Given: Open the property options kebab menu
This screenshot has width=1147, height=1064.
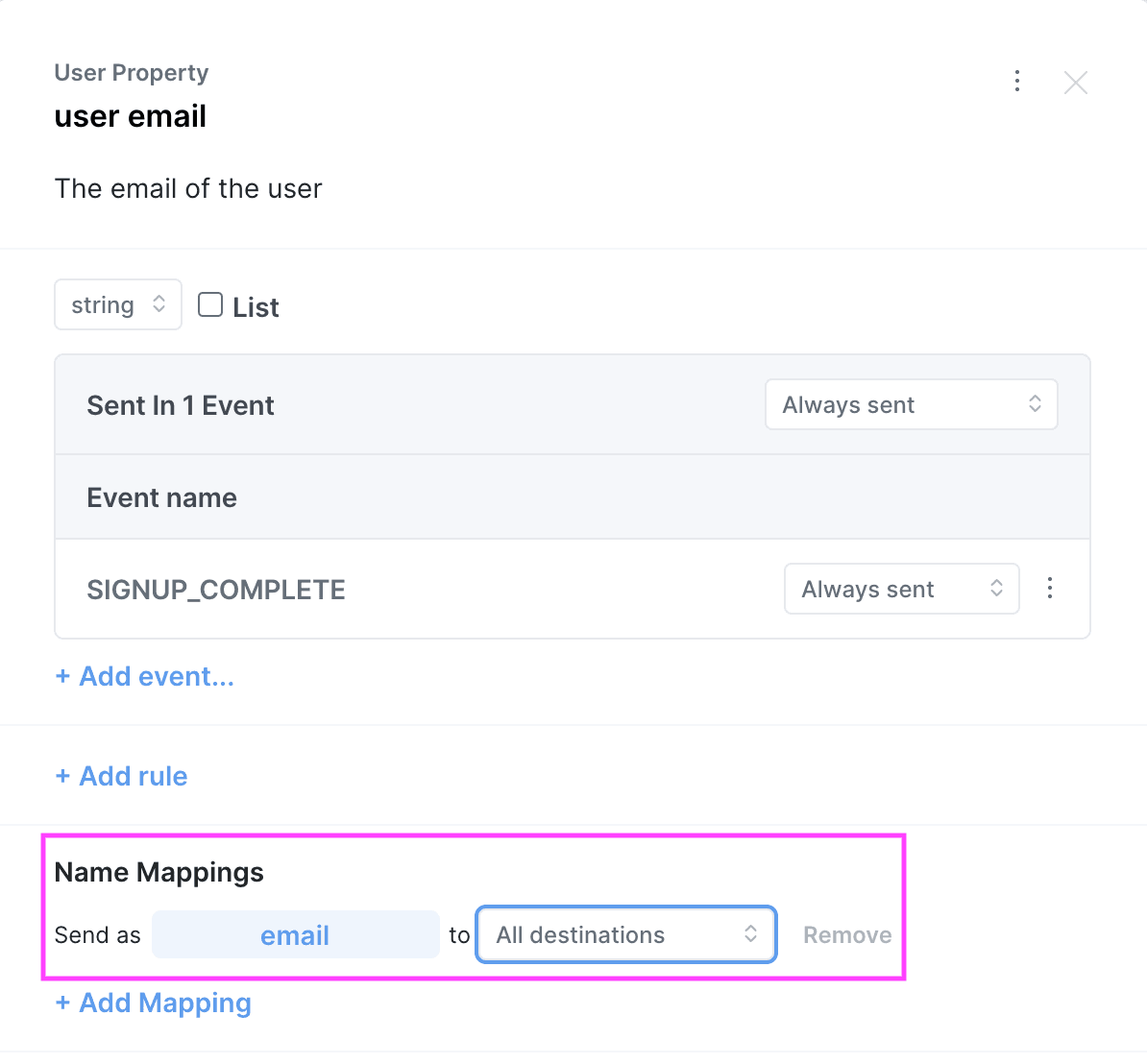Looking at the screenshot, I should coord(1017,81).
